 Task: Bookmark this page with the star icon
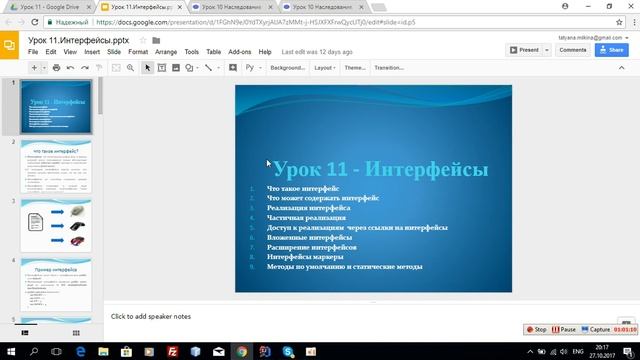pyautogui.click(x=619, y=22)
